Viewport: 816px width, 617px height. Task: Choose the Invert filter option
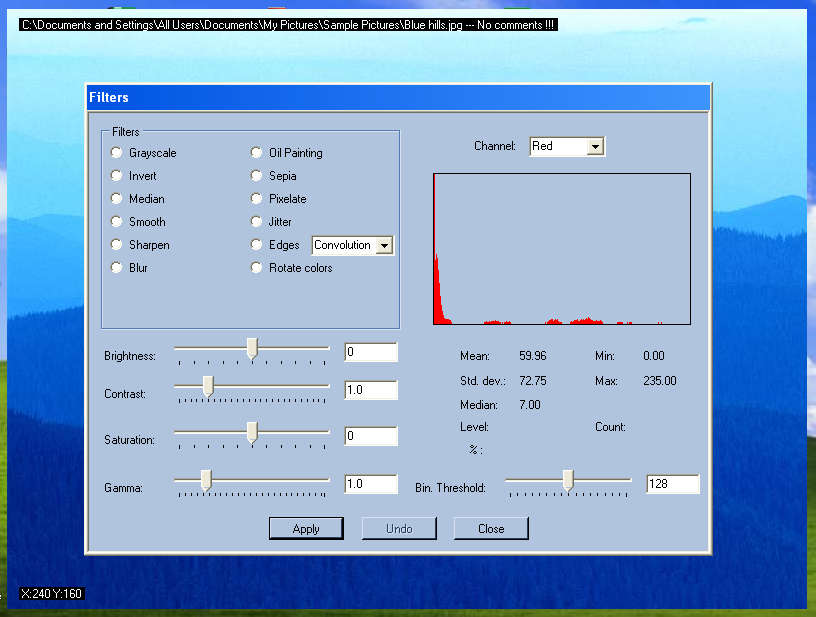click(x=117, y=176)
